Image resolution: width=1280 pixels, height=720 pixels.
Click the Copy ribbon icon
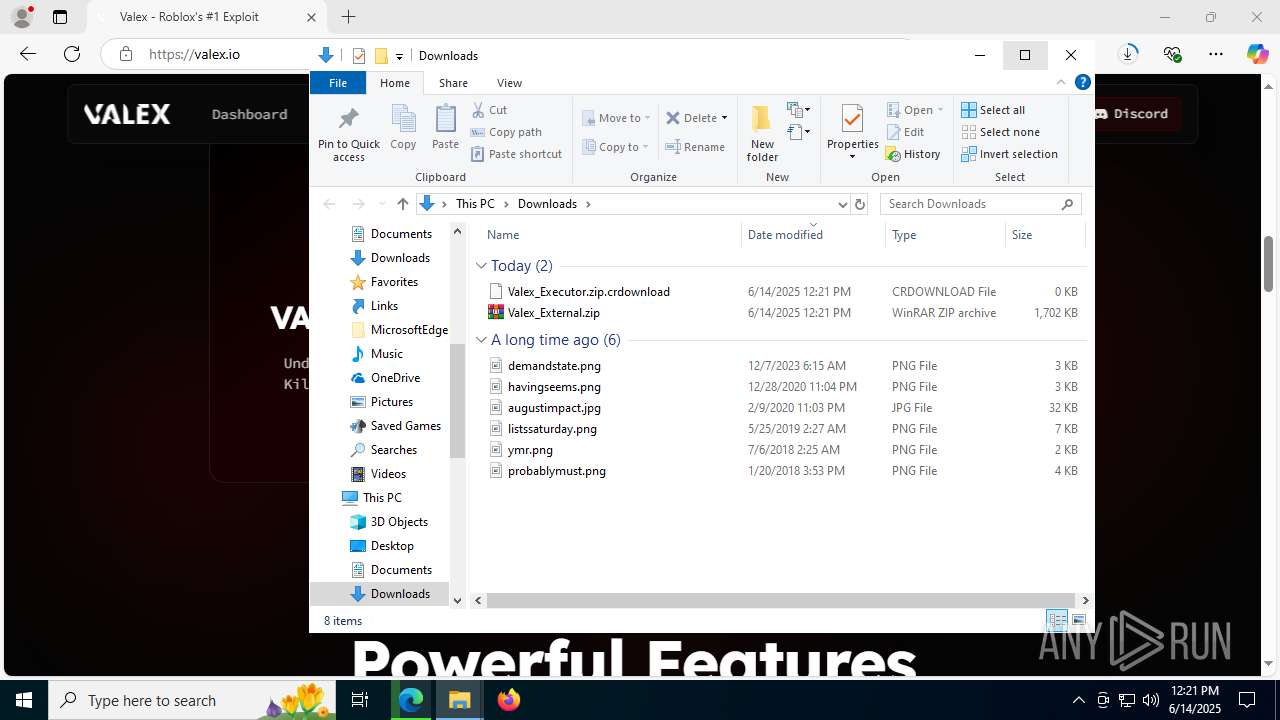pyautogui.click(x=403, y=119)
